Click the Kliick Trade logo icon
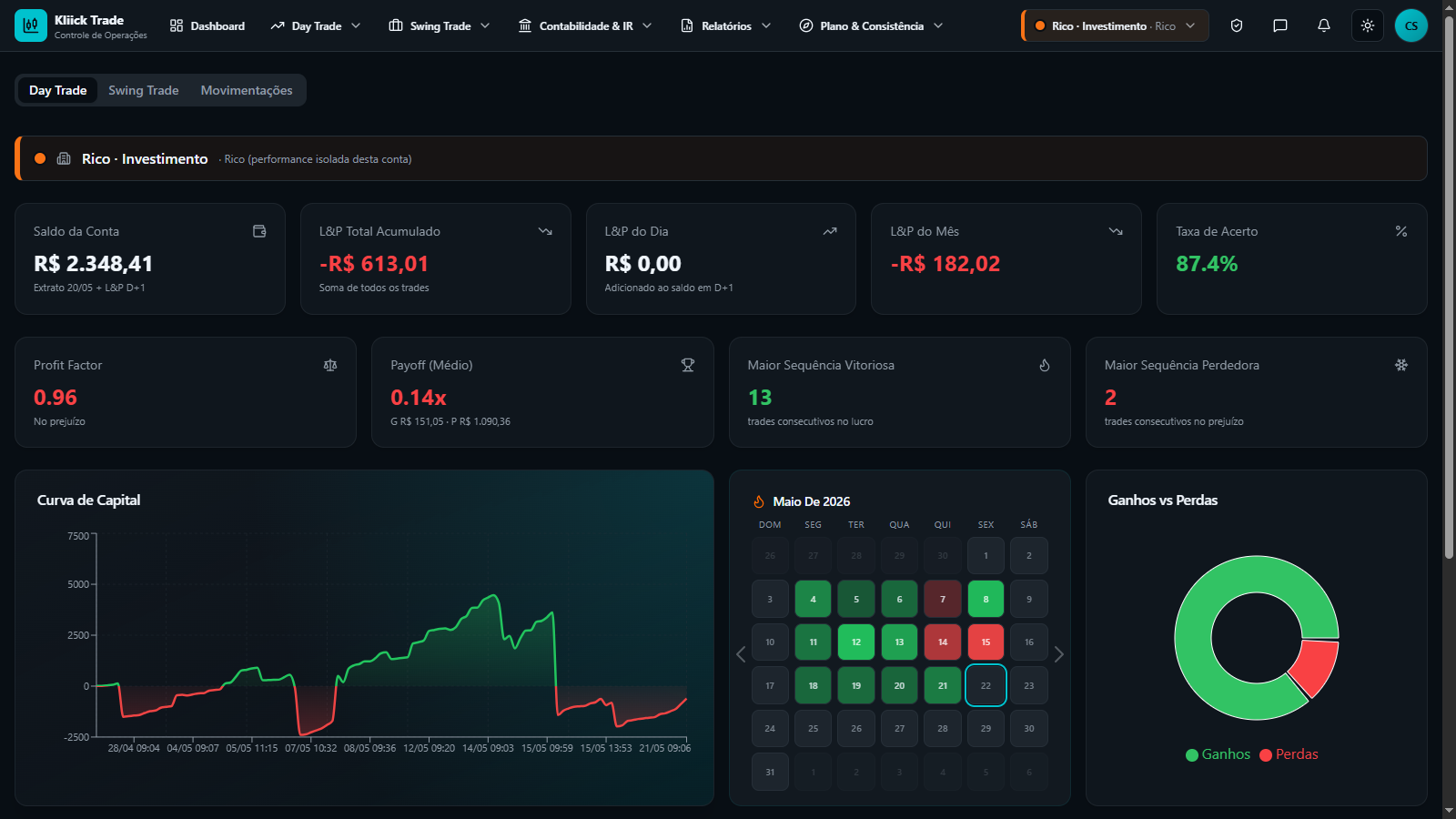This screenshot has width=1456, height=819. (31, 25)
